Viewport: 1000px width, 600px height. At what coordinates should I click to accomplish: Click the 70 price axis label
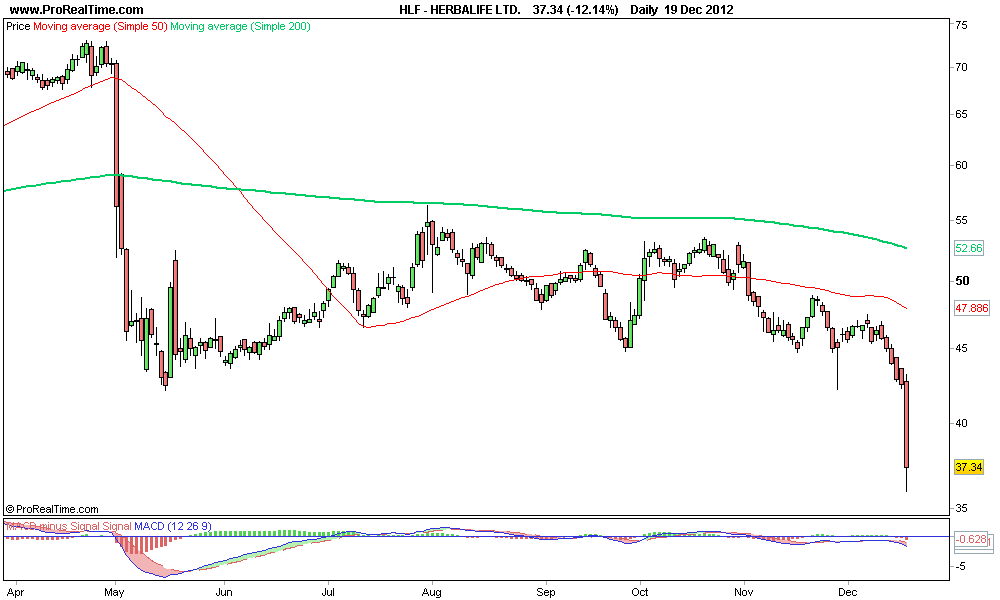[x=961, y=67]
